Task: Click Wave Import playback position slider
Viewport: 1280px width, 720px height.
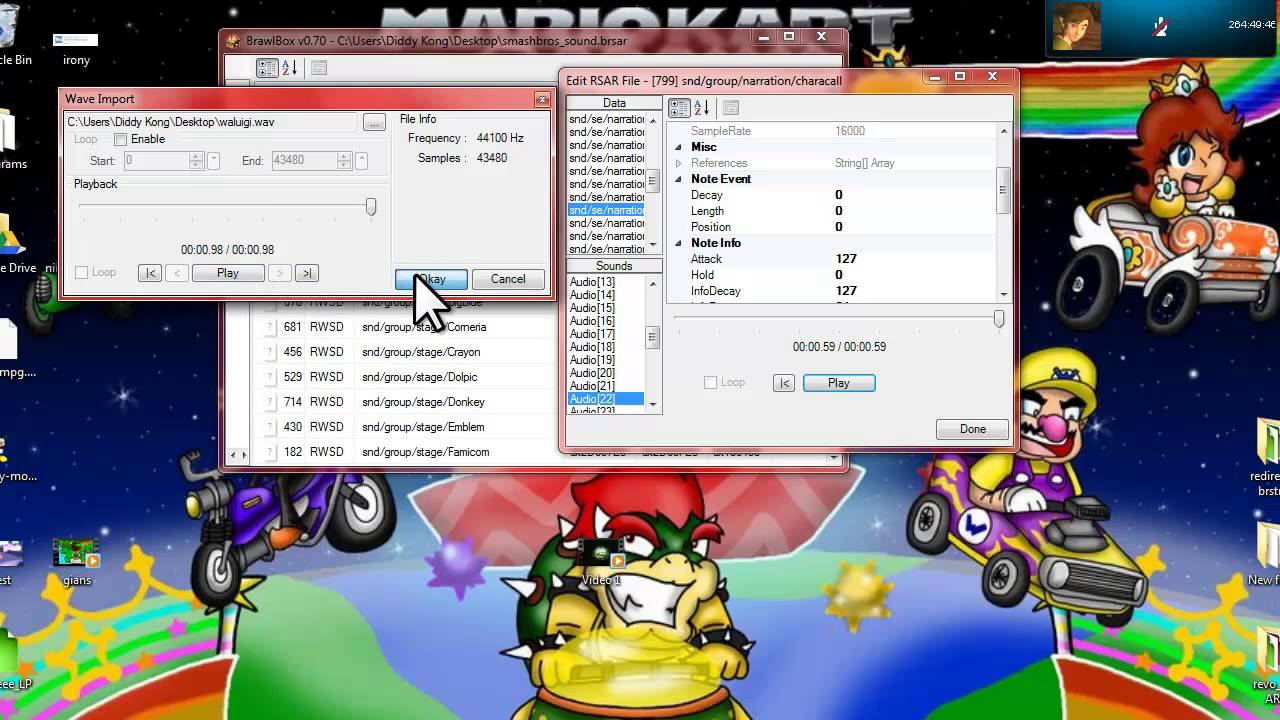Action: click(x=371, y=206)
